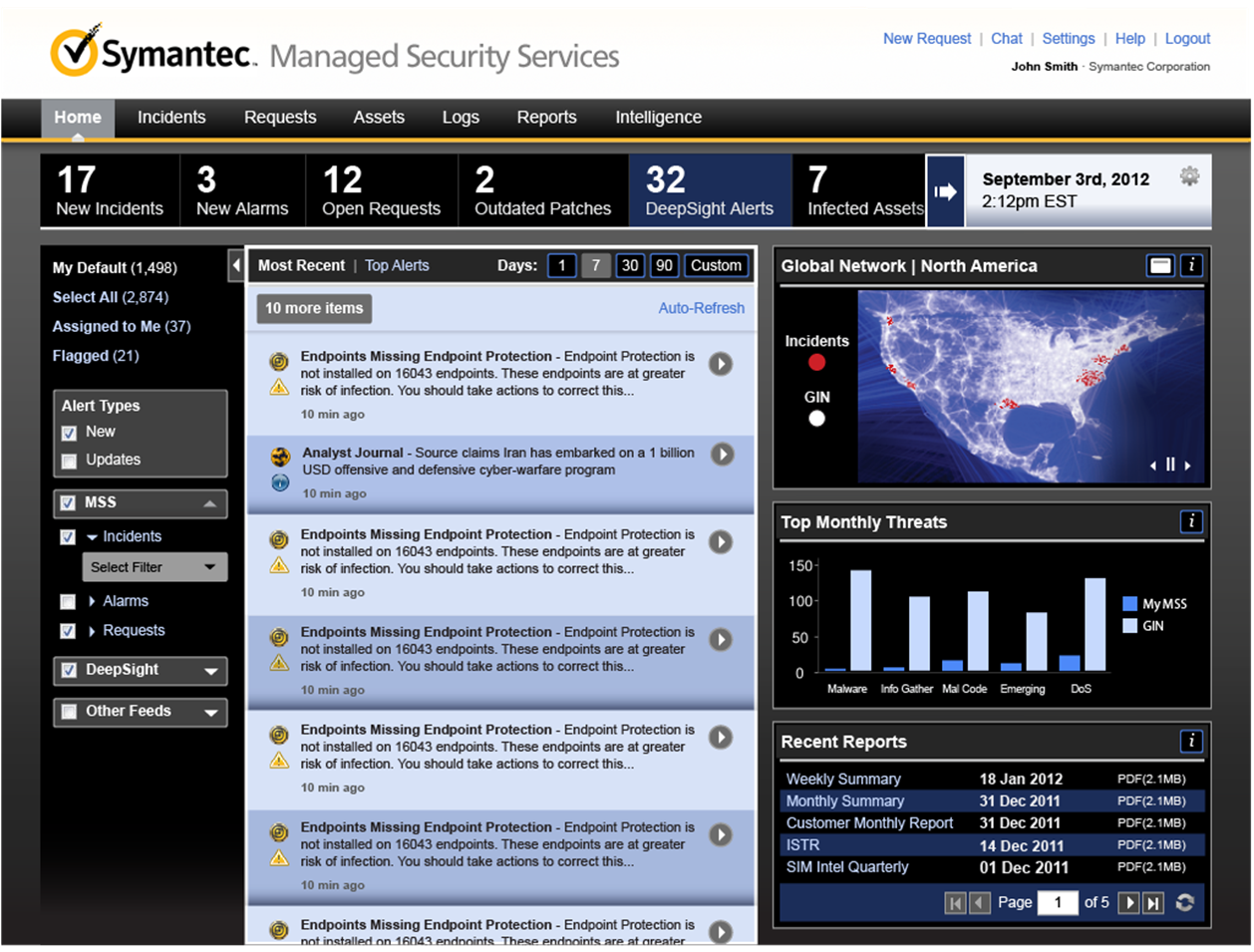This screenshot has width=1254, height=952.
Task: Refresh the Recent Reports list
Action: pyautogui.click(x=1184, y=903)
